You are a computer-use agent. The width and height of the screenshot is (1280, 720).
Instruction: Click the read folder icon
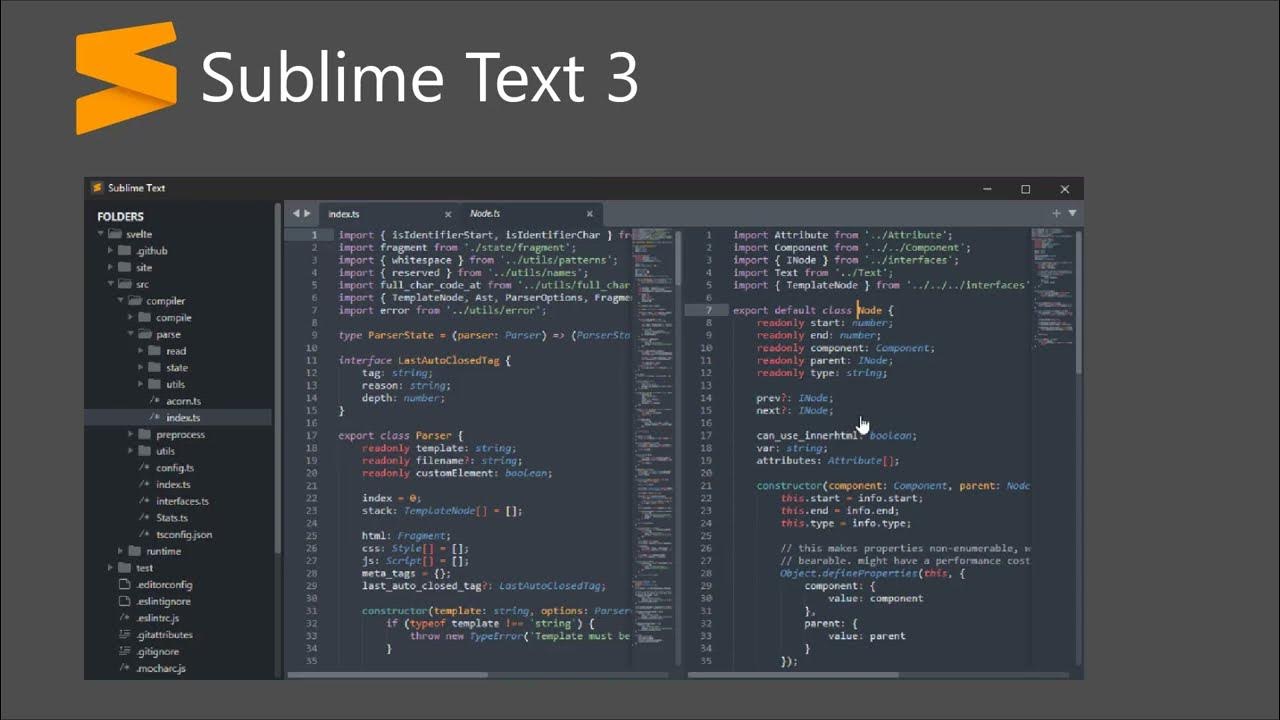(155, 351)
